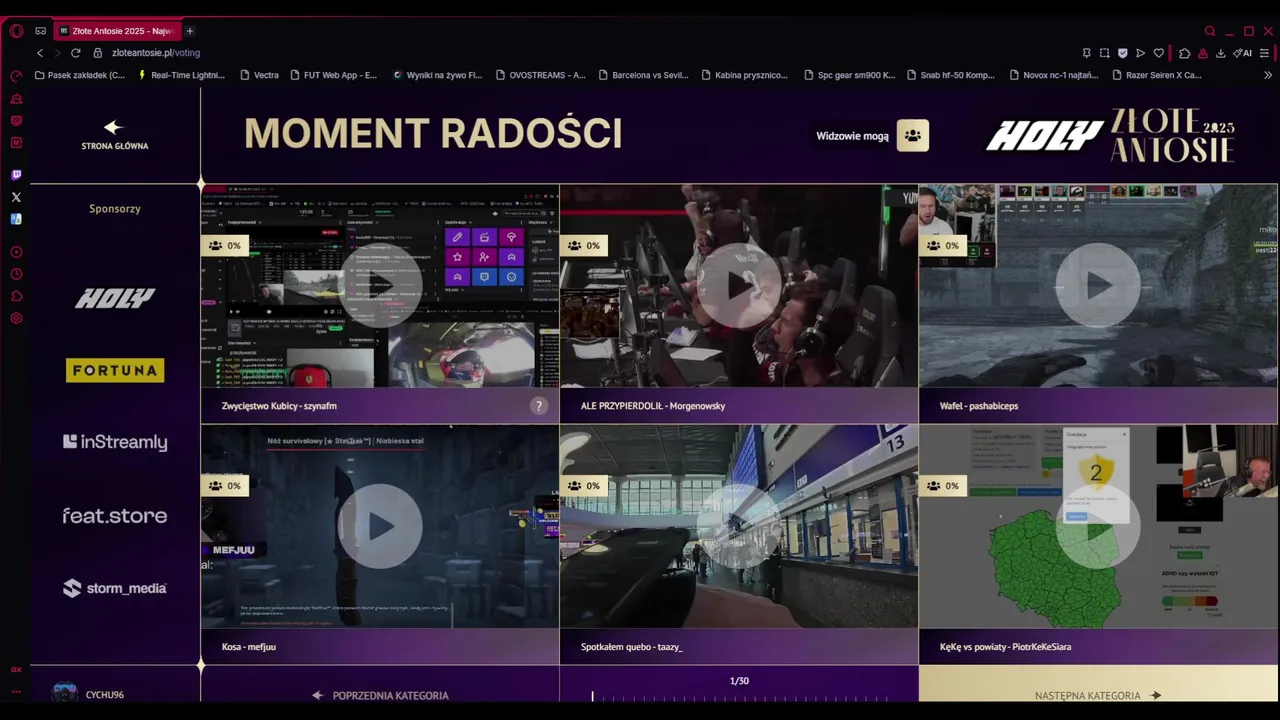Open the Fortuna sponsor logo
The height and width of the screenshot is (720, 1280).
tap(115, 370)
